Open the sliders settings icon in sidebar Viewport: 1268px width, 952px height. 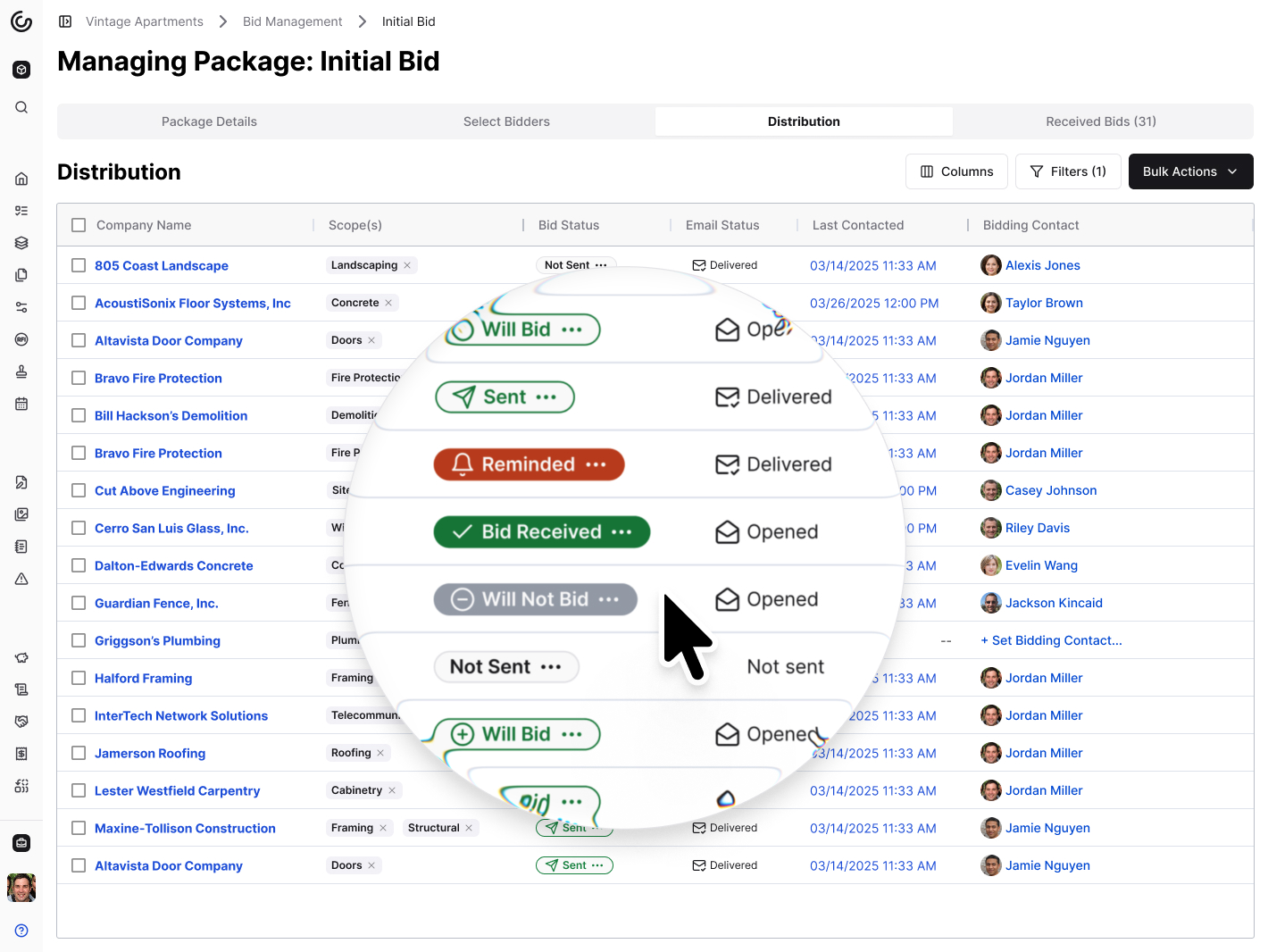21,307
